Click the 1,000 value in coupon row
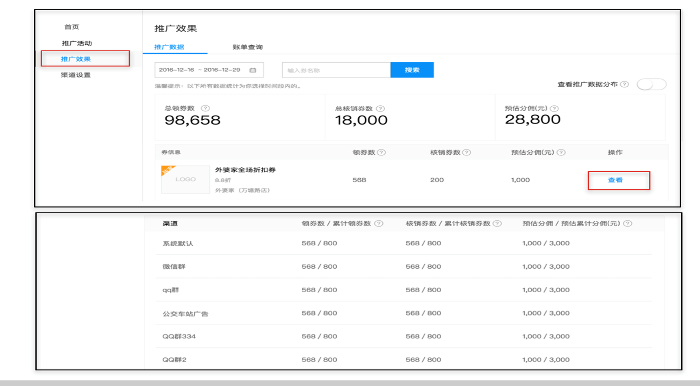The height and width of the screenshot is (386, 700). 521,180
